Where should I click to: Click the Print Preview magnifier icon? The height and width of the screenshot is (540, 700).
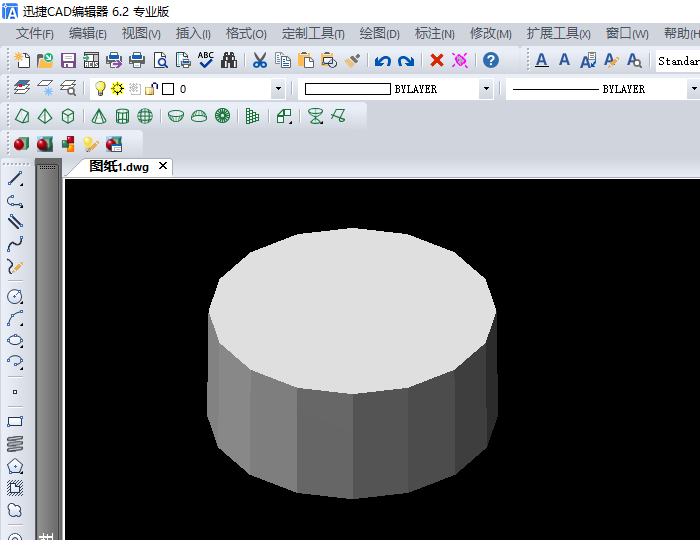160,60
